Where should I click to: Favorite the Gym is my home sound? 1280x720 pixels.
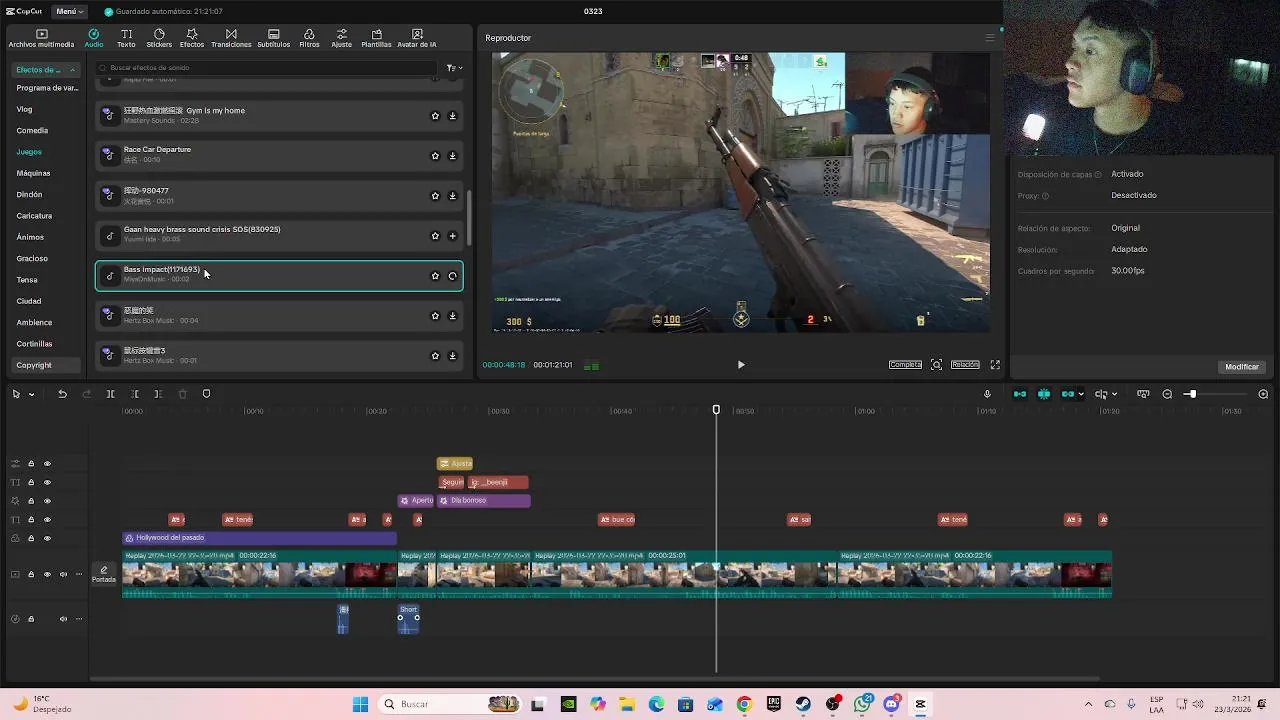point(435,116)
